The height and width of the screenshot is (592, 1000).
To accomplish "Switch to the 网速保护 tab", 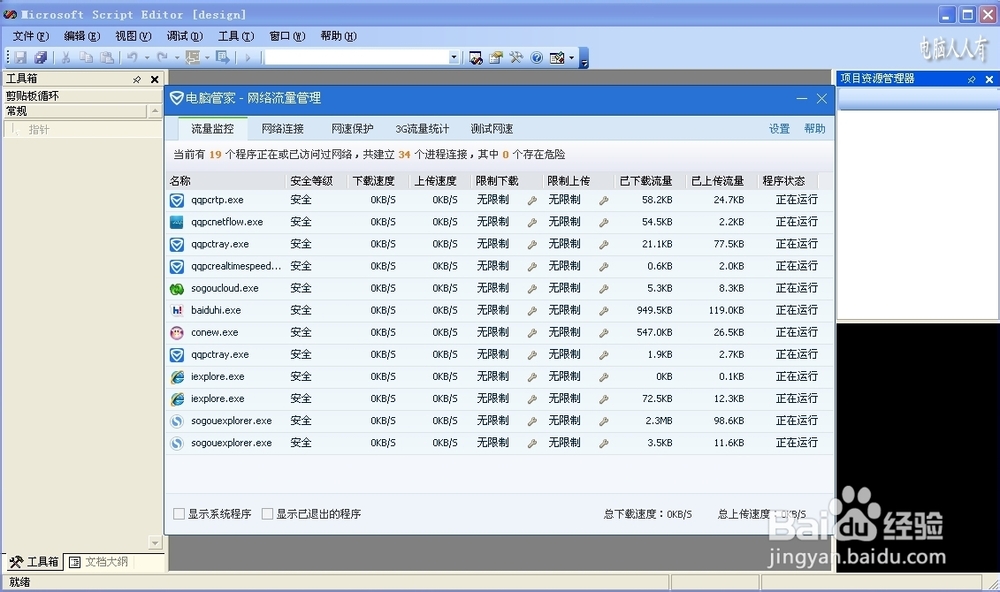I will [352, 129].
